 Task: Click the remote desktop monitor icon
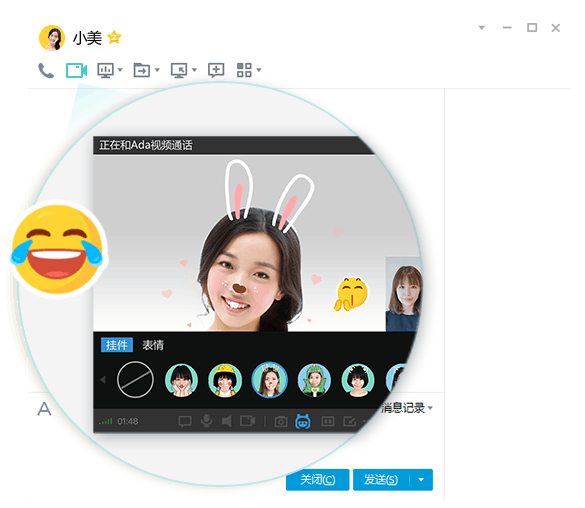tap(179, 70)
